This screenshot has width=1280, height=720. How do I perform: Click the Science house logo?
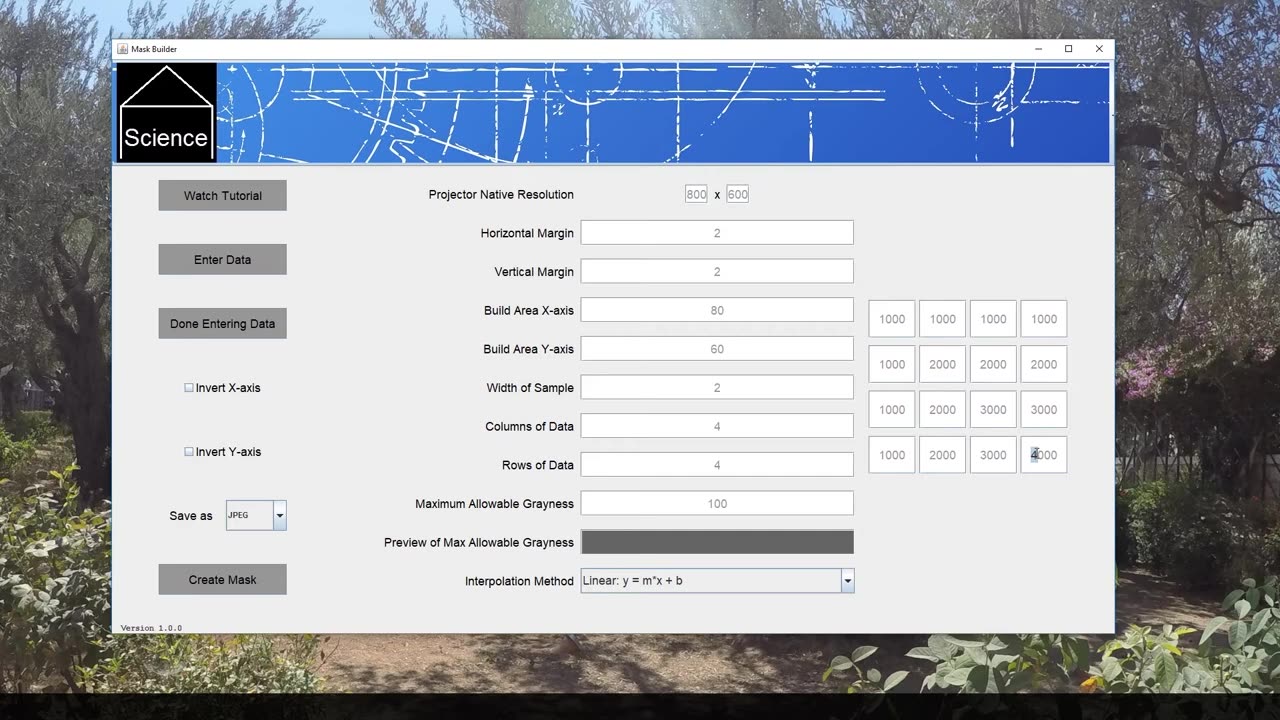tap(166, 111)
